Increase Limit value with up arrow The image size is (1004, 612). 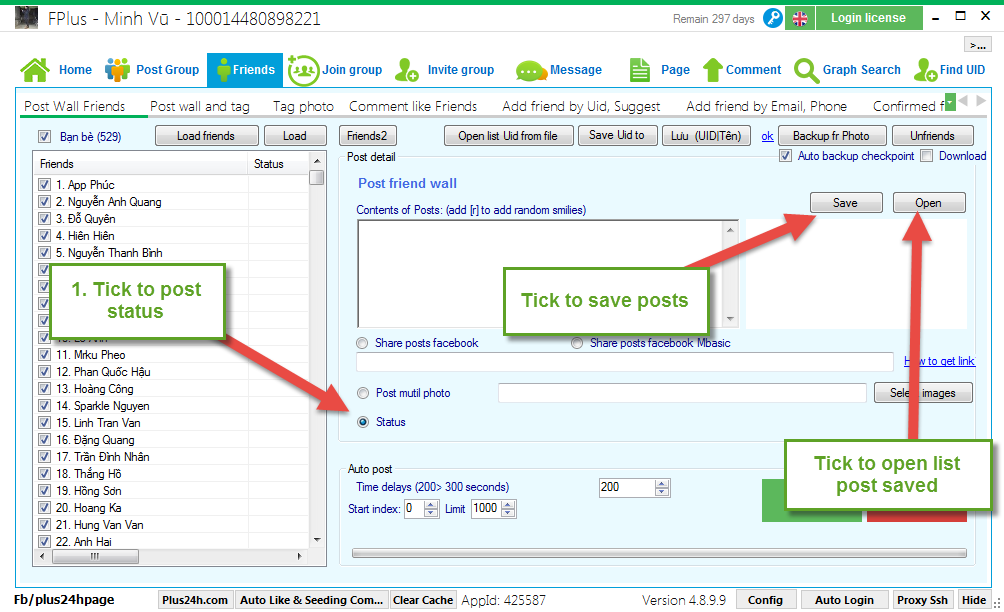508,504
